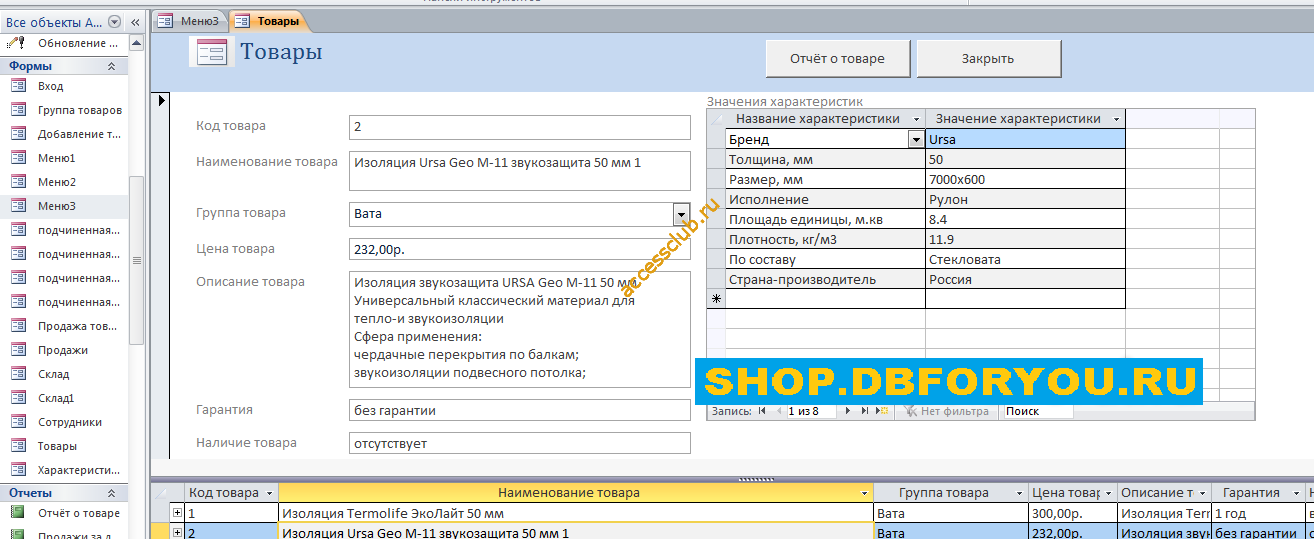Go to last record in subform navigator
The image size is (1314, 539).
pos(865,411)
